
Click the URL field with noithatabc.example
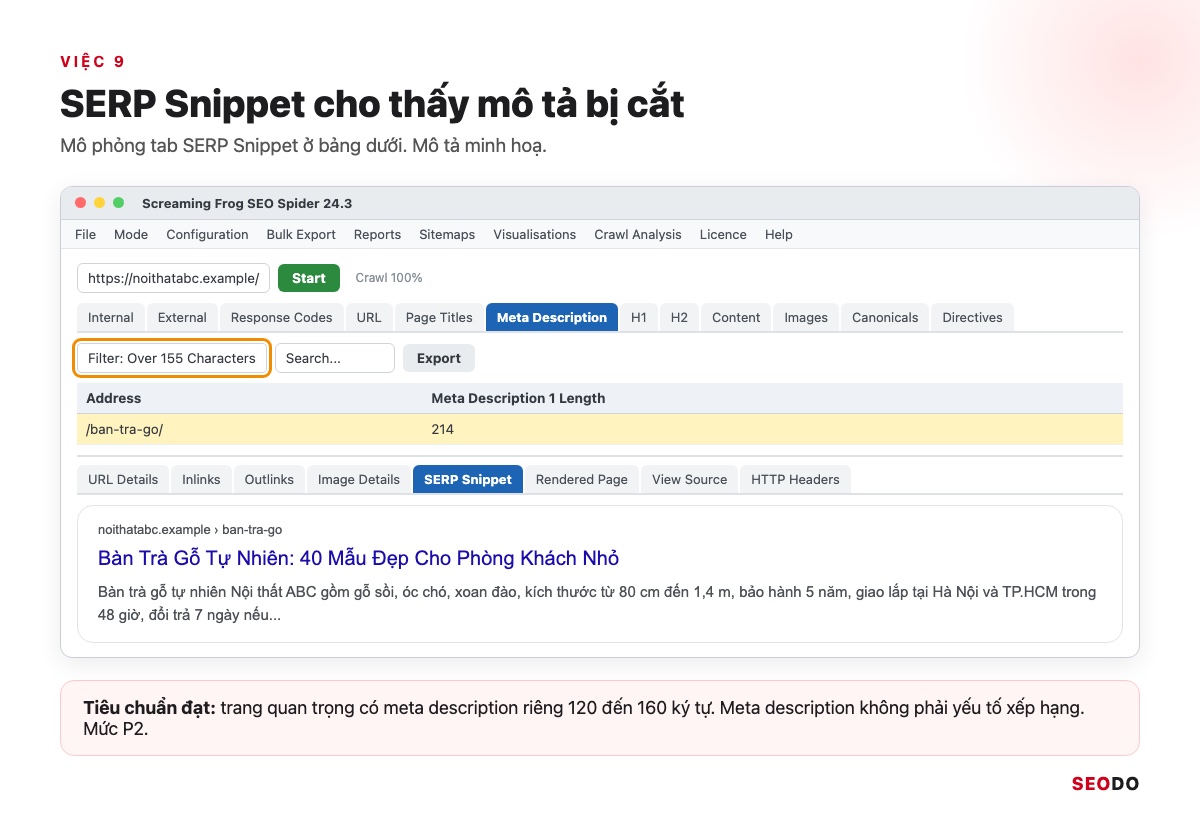click(x=173, y=278)
